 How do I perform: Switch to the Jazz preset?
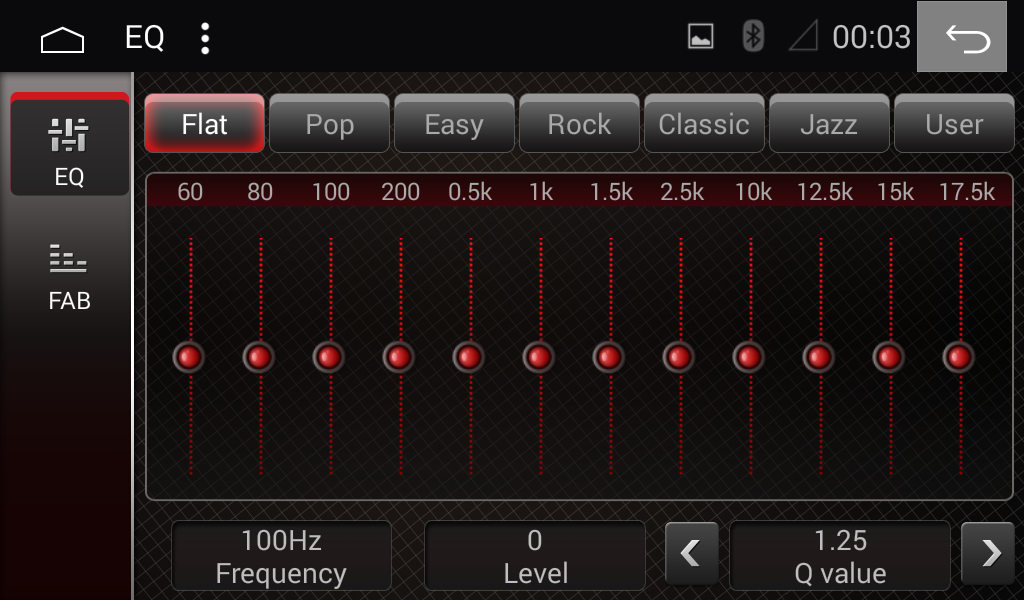pos(829,124)
